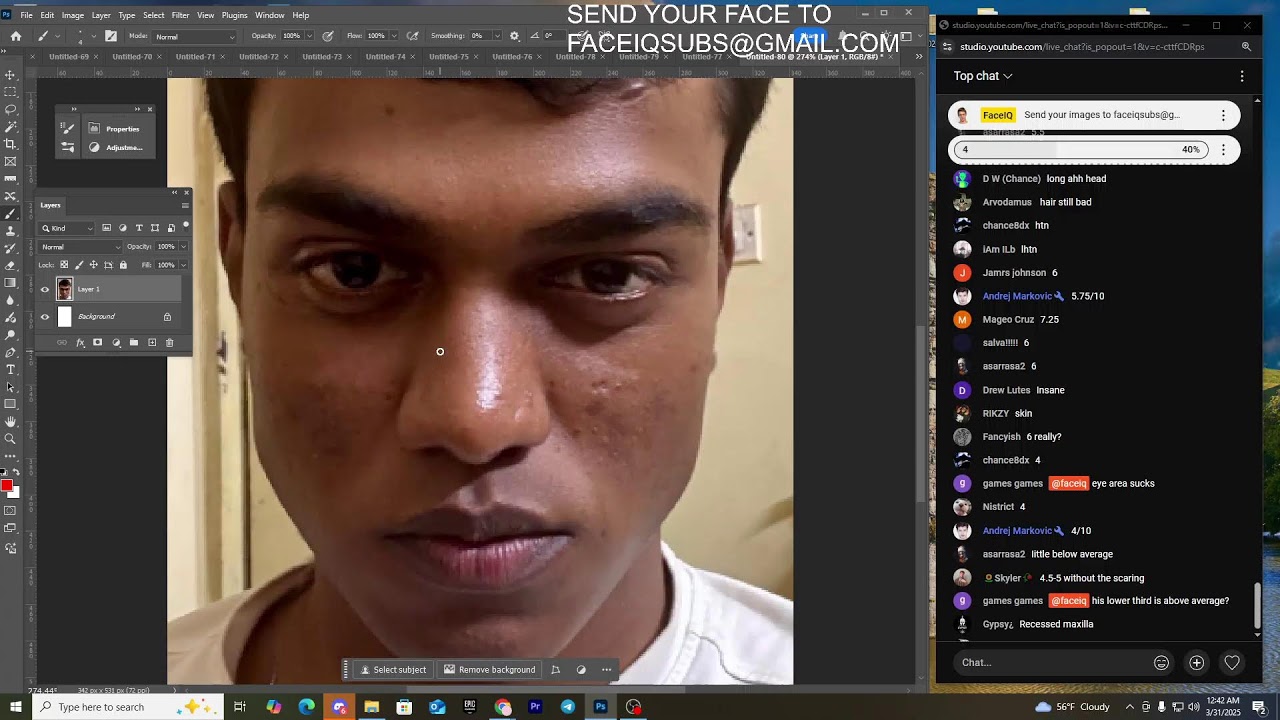Select the Hand tool
This screenshot has width=1280, height=720.
(x=10, y=422)
